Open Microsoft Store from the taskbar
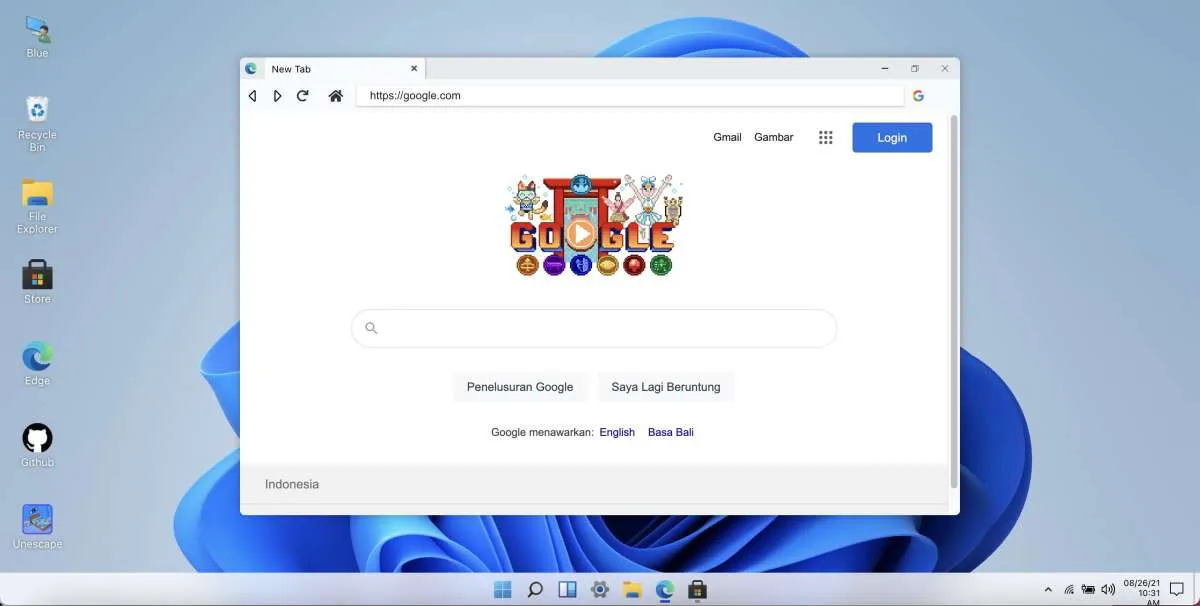 click(x=697, y=589)
